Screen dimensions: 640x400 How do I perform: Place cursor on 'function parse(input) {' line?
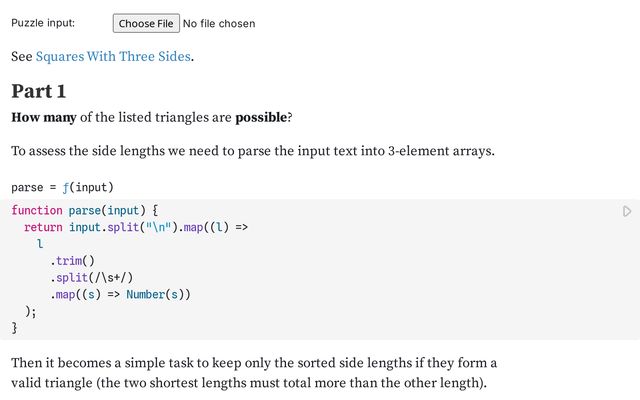point(85,210)
